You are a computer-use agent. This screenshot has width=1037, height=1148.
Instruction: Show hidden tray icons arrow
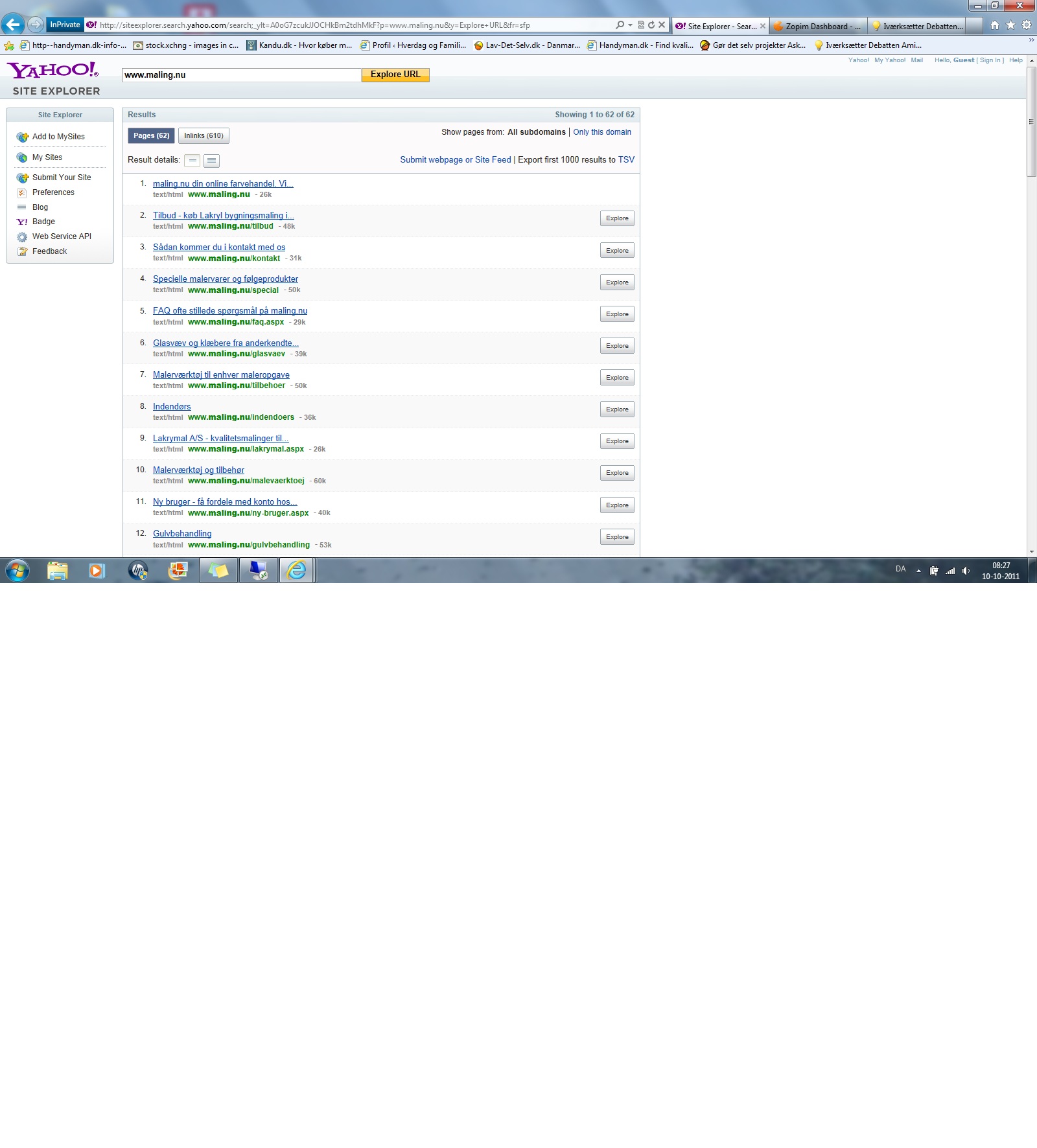click(x=918, y=571)
